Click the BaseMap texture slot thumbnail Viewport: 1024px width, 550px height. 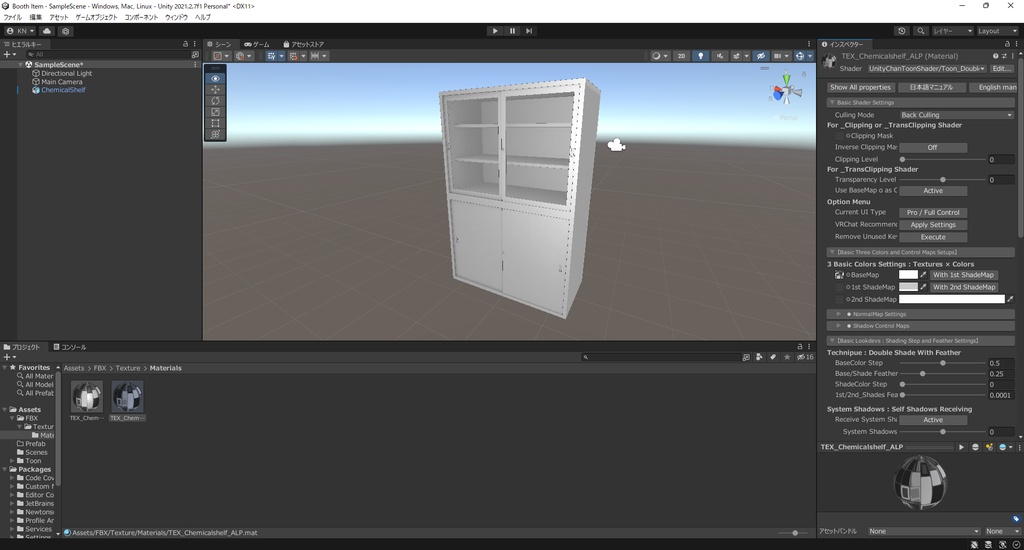click(839, 275)
